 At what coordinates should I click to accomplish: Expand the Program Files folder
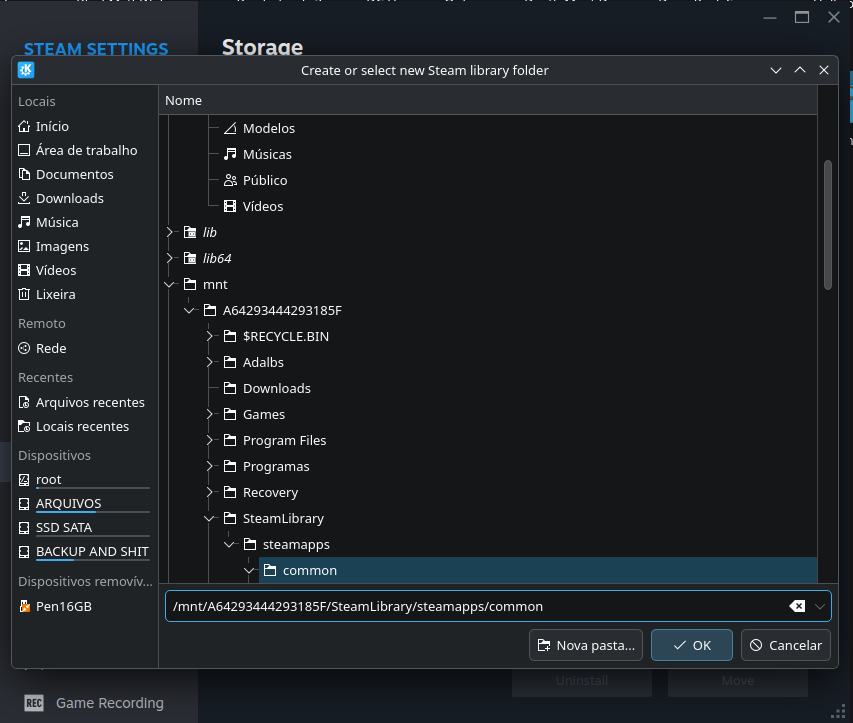pos(210,440)
